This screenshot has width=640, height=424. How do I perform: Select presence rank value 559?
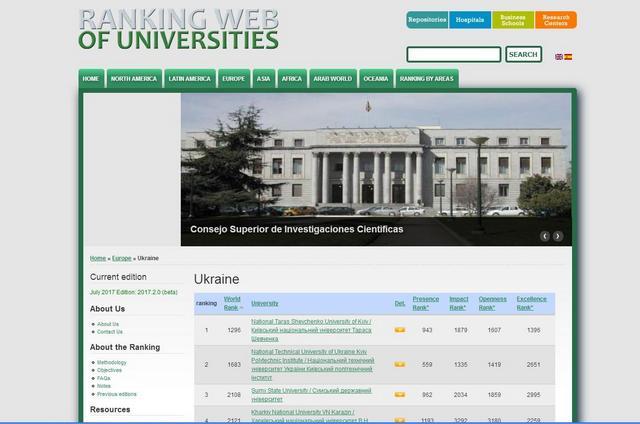coord(427,364)
